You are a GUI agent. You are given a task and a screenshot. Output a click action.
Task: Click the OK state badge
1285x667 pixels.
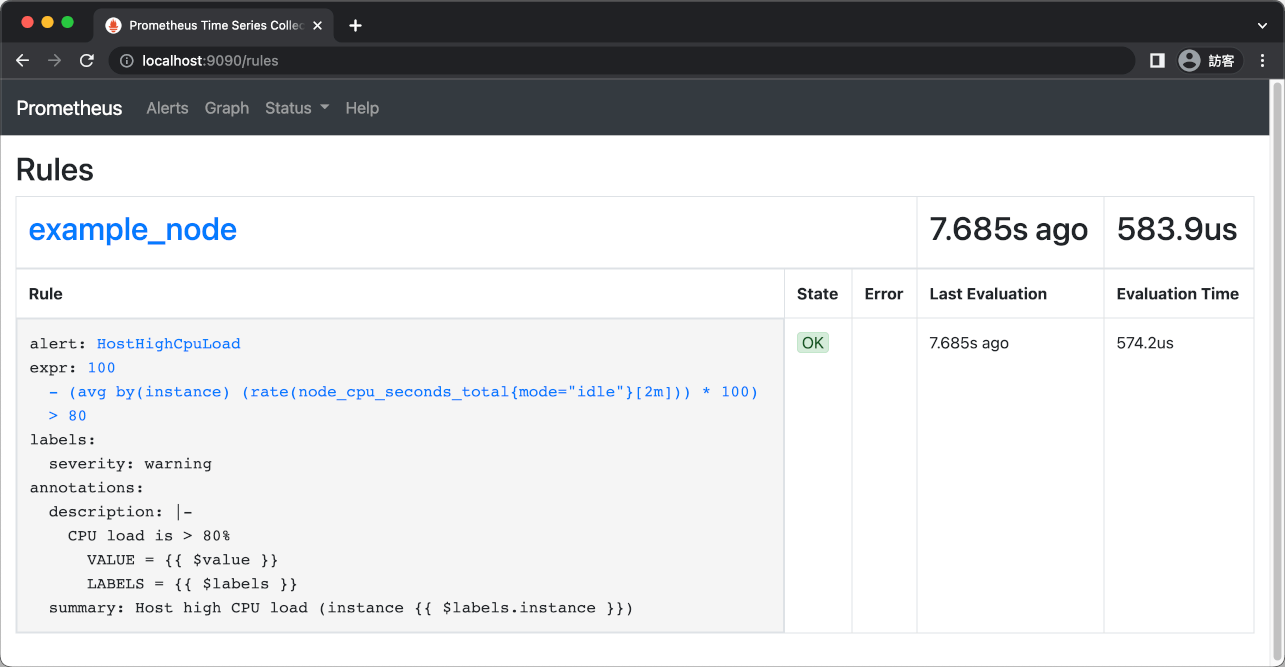813,343
